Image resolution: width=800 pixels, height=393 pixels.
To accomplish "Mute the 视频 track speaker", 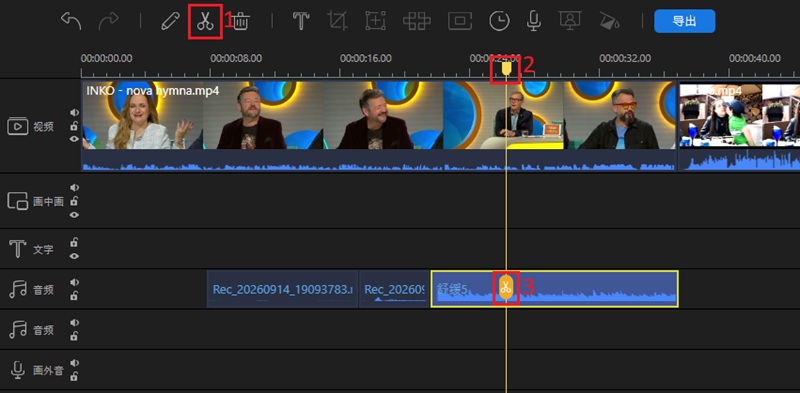I will (74, 112).
